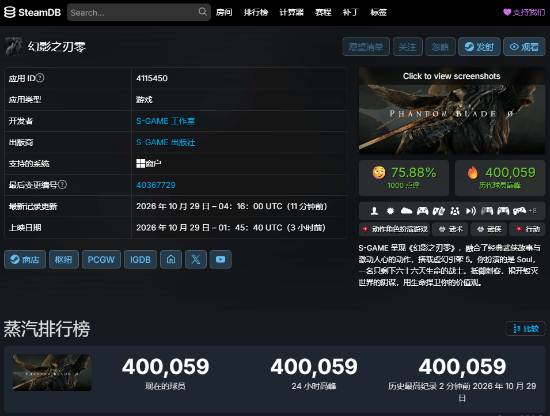550x416 pixels.
Task: Click the 枢纽 hub button
Action: pos(64,260)
